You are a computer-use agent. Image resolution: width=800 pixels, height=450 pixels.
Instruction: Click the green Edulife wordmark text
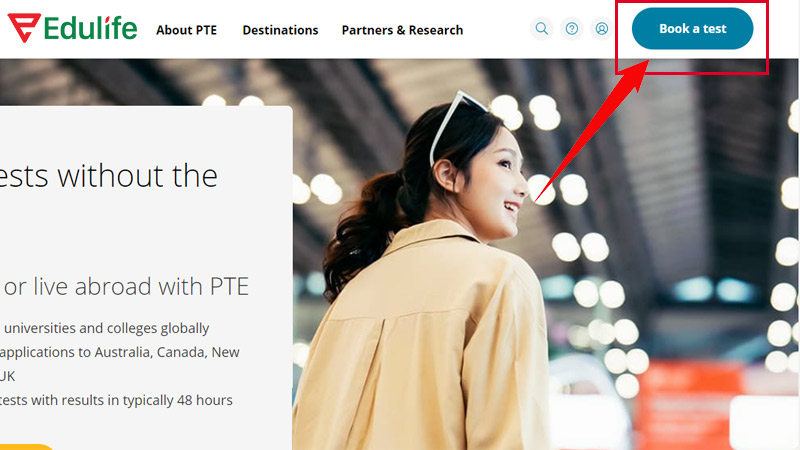(91, 29)
